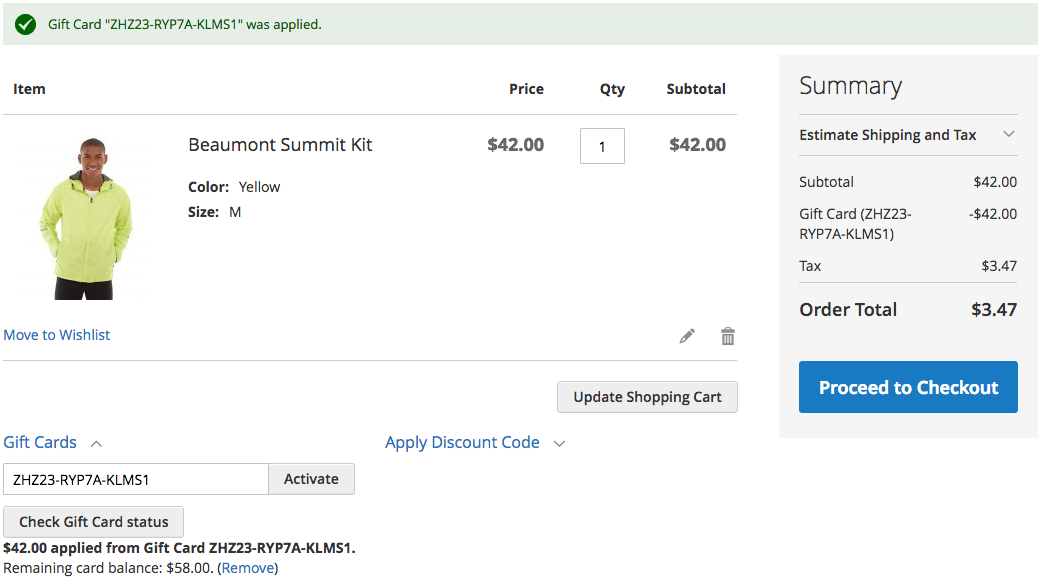Image resolution: width=1042 pixels, height=584 pixels.
Task: Expand Estimate Shipping and Tax section
Action: point(908,135)
